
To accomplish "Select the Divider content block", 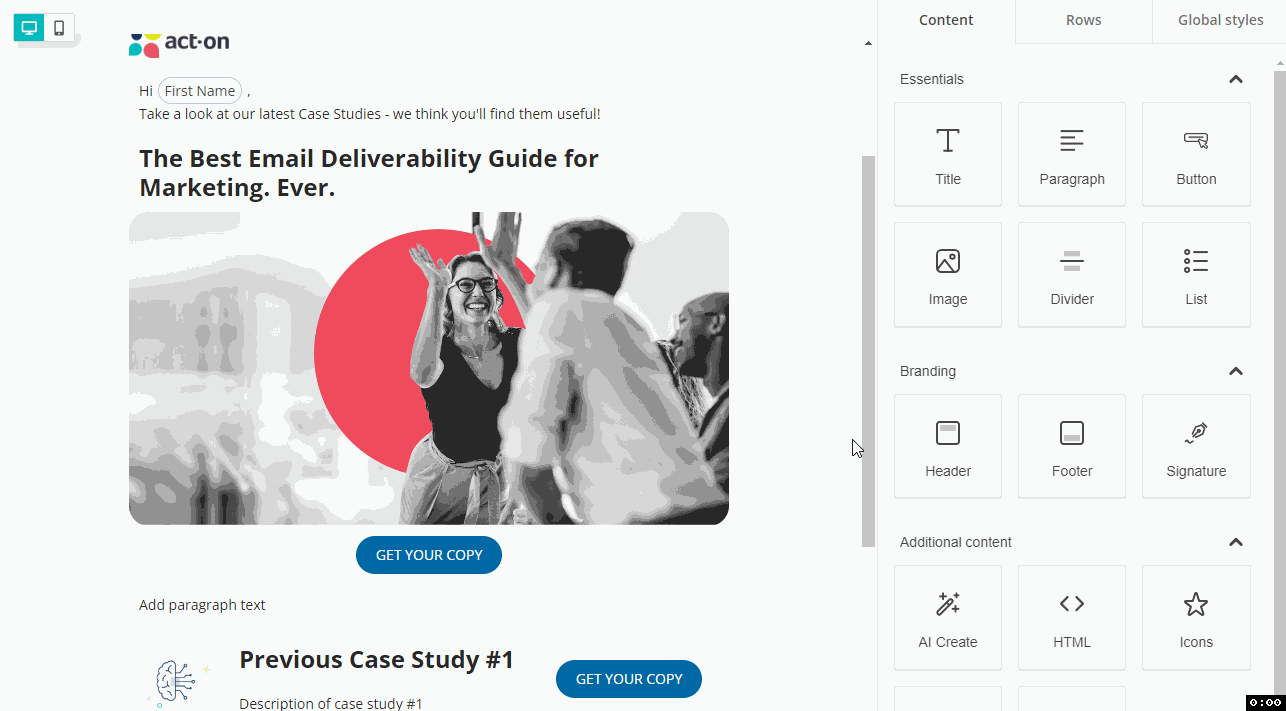I will (1072, 275).
